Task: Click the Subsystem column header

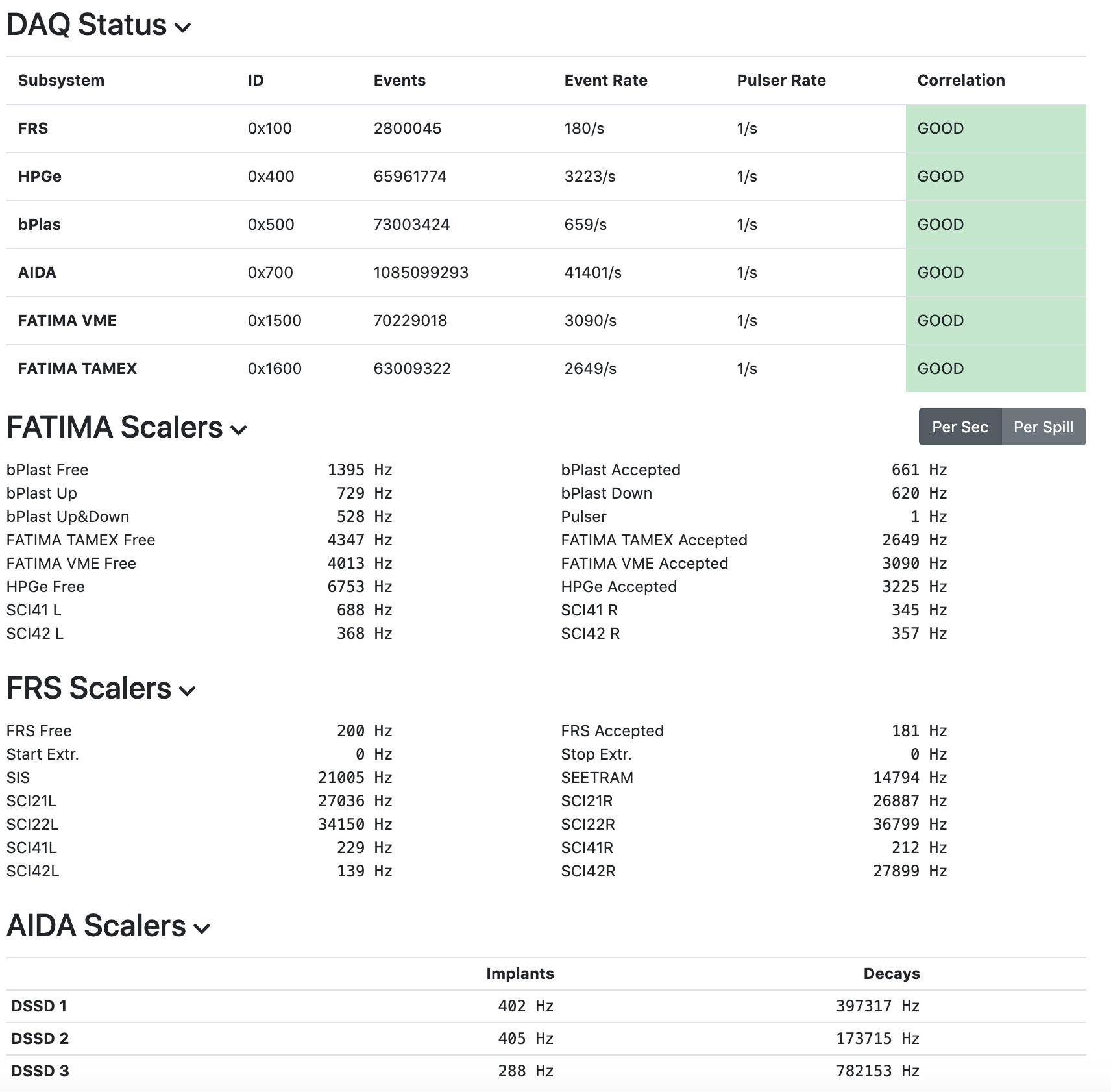Action: point(61,81)
